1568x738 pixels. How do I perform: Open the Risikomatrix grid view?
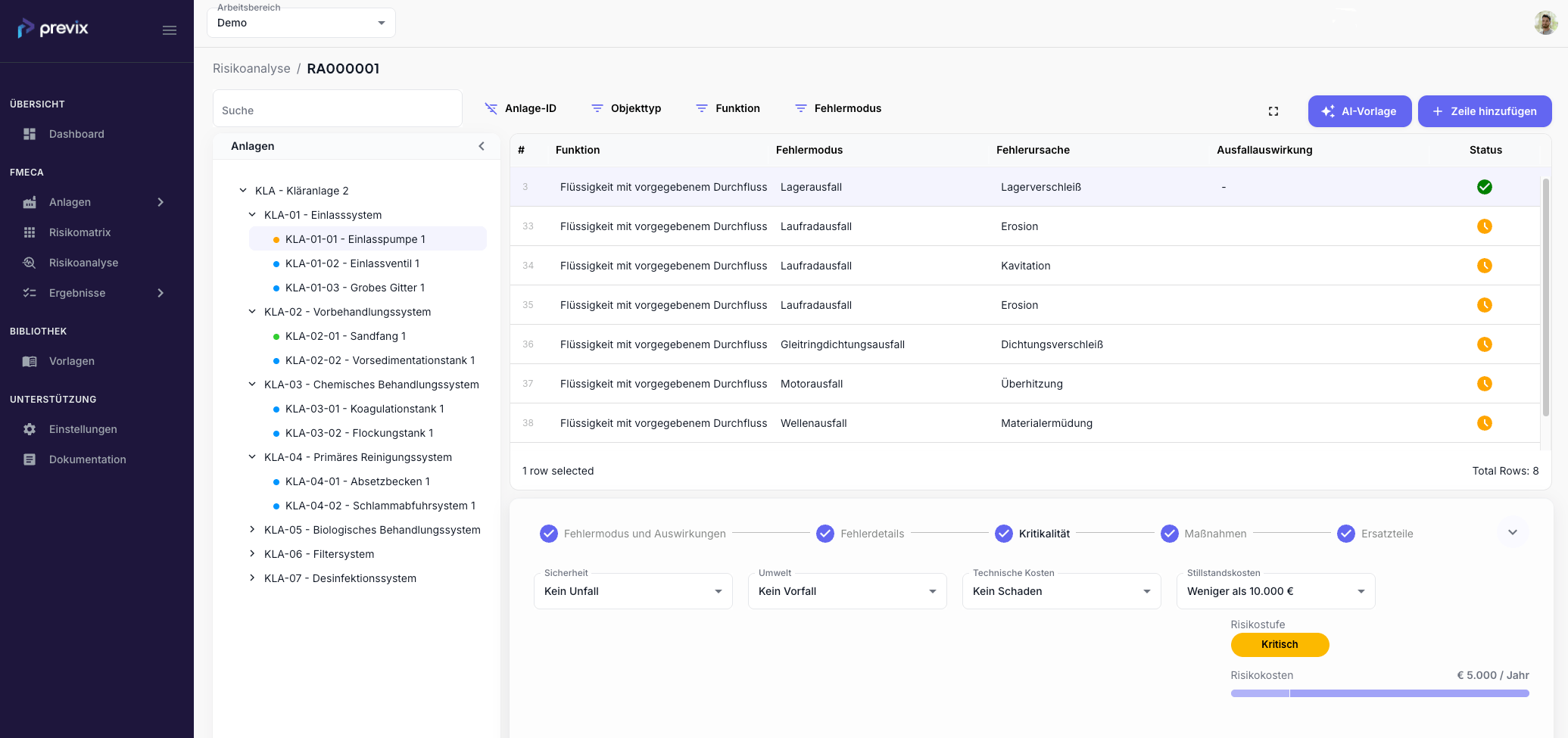tap(79, 232)
